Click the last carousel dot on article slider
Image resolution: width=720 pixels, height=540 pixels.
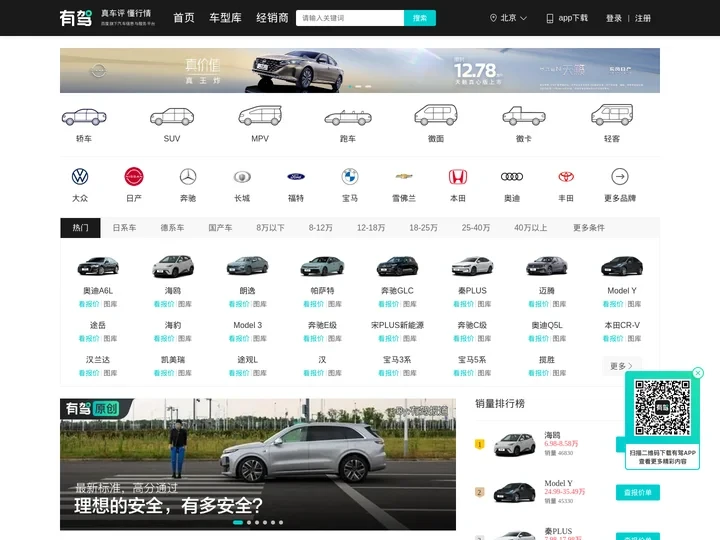281,522
